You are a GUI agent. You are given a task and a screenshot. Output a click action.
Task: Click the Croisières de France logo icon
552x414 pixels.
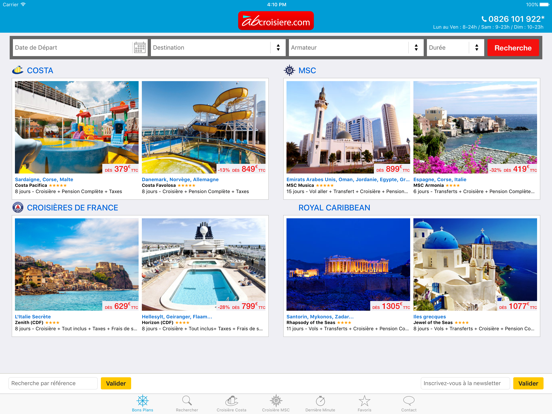point(18,207)
